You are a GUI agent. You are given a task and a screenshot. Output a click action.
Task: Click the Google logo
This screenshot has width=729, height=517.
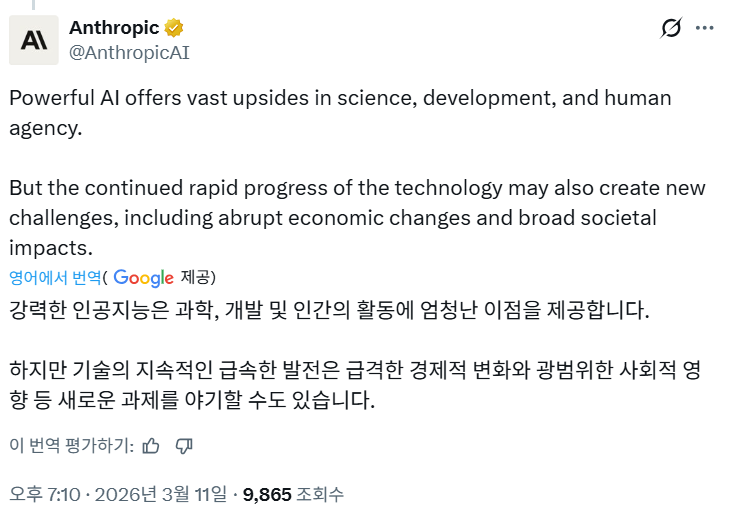tap(143, 278)
